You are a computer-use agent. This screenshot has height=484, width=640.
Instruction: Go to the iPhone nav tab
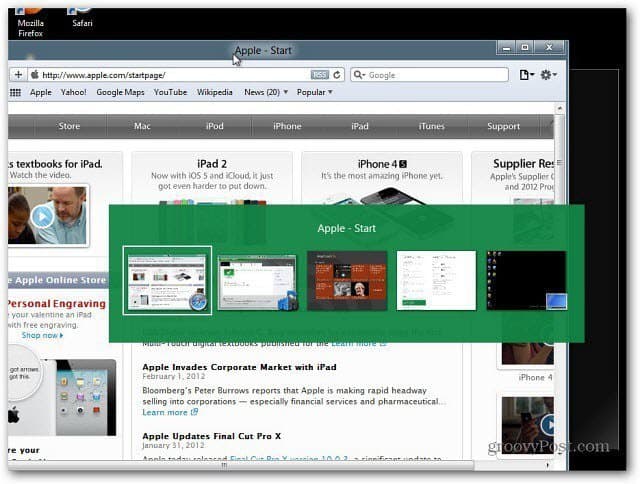tap(287, 126)
